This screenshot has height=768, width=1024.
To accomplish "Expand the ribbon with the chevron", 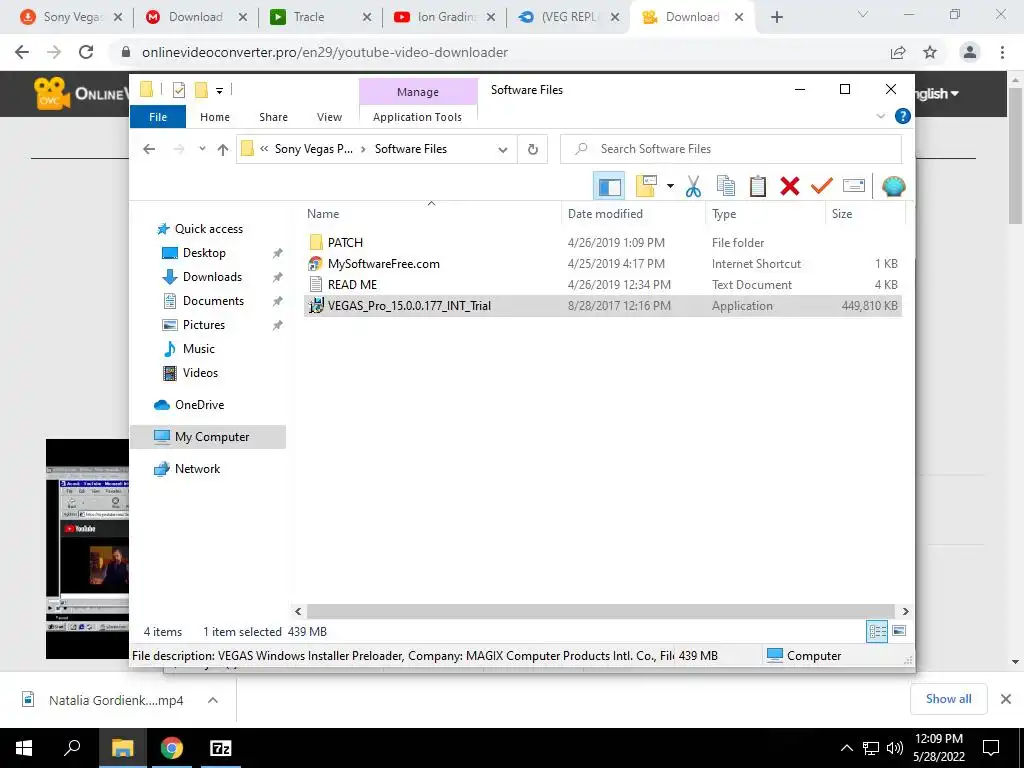I will pos(881,116).
